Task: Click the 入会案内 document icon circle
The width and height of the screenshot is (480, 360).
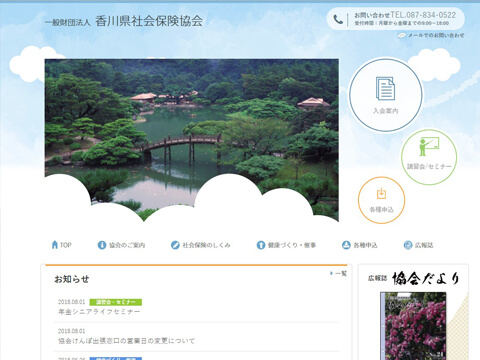Action: [386, 95]
